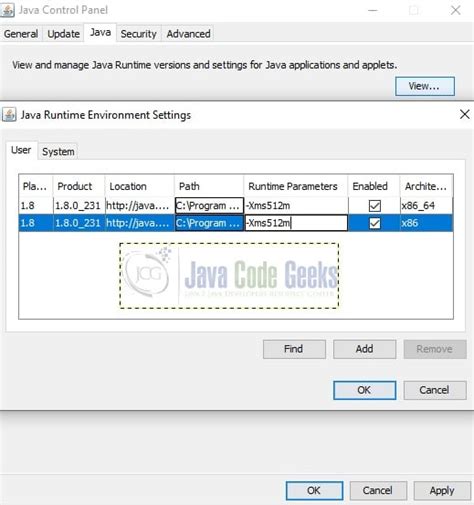
Task: Click OK in the Java Control Panel
Action: pos(314,491)
